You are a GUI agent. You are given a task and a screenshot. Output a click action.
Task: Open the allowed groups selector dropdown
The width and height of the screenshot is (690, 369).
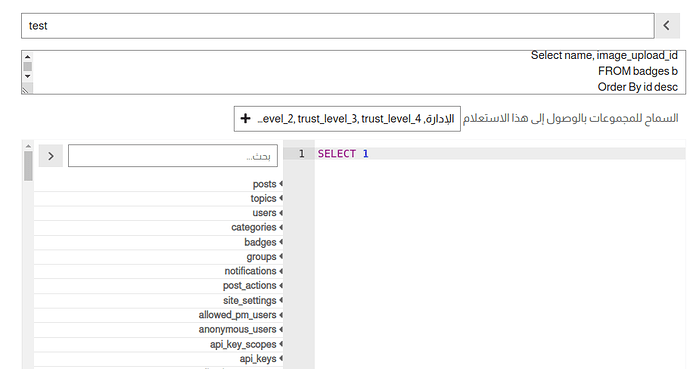pos(347,118)
